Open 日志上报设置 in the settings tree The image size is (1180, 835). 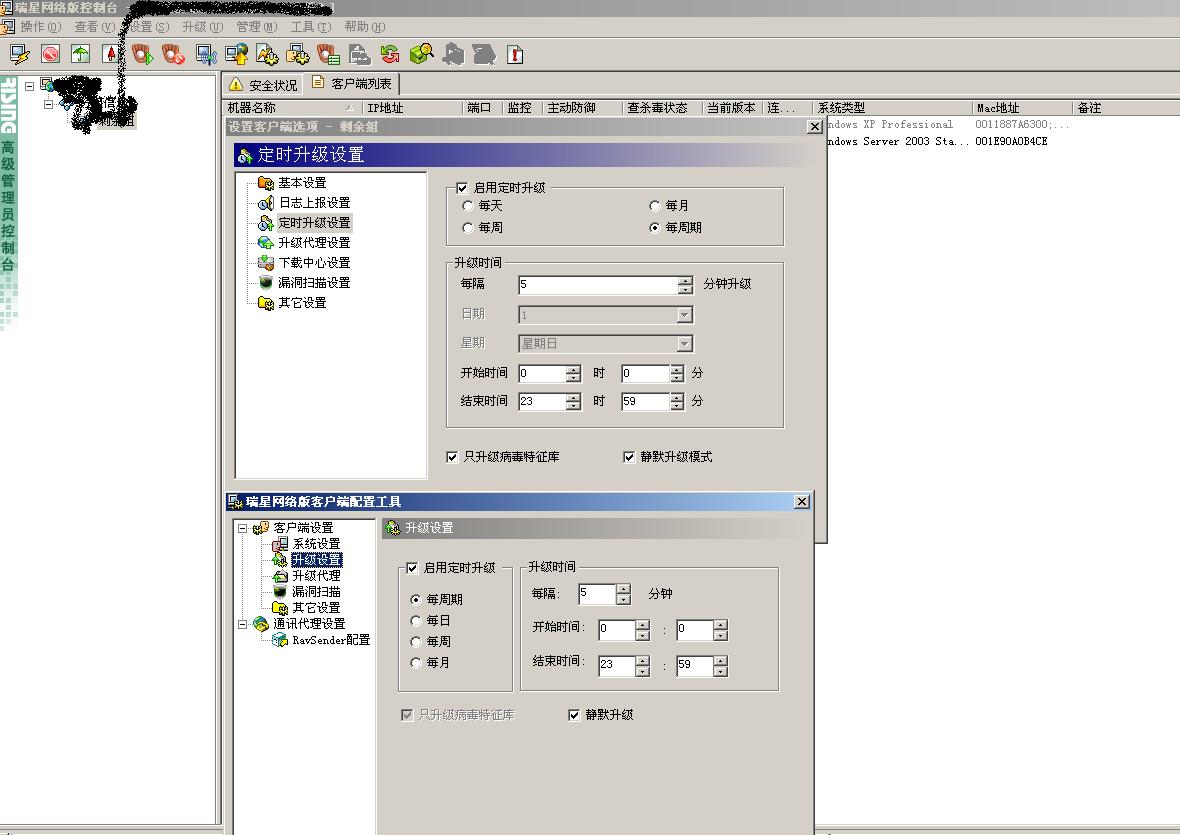314,203
